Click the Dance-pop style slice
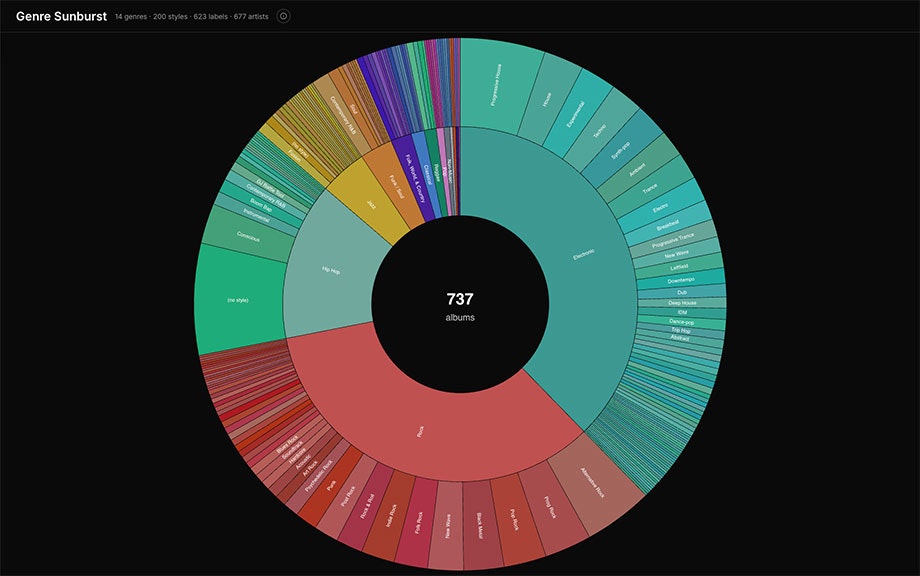 coord(681,322)
